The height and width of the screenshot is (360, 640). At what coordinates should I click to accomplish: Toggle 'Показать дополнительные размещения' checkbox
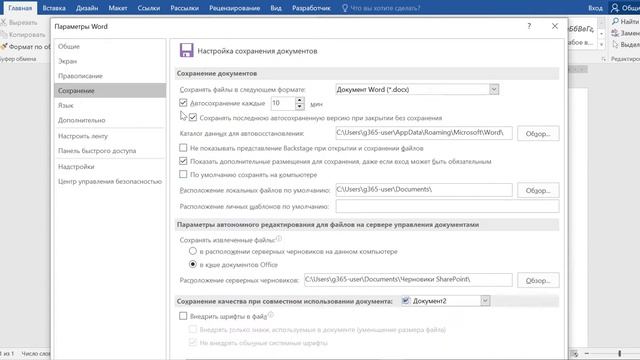[x=183, y=161]
